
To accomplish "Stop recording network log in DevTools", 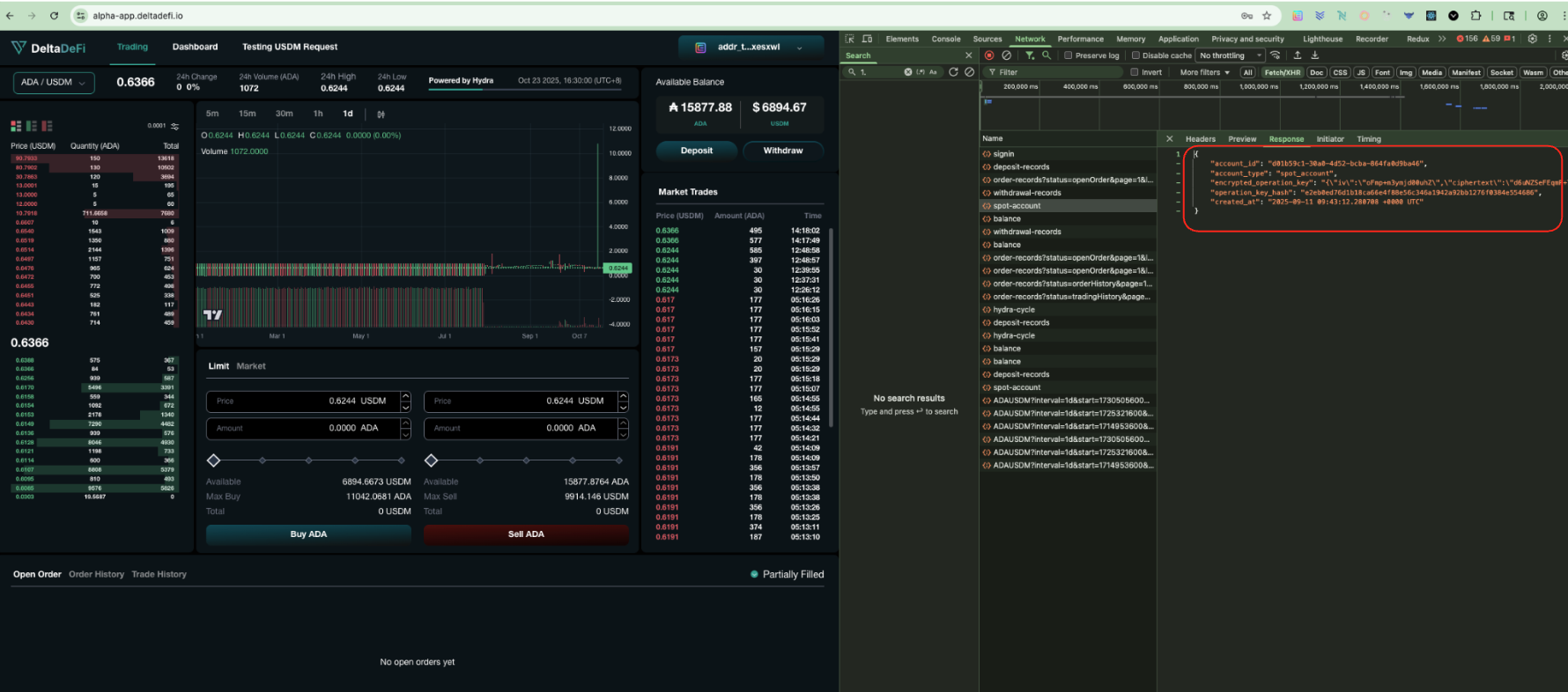I will click(989, 55).
